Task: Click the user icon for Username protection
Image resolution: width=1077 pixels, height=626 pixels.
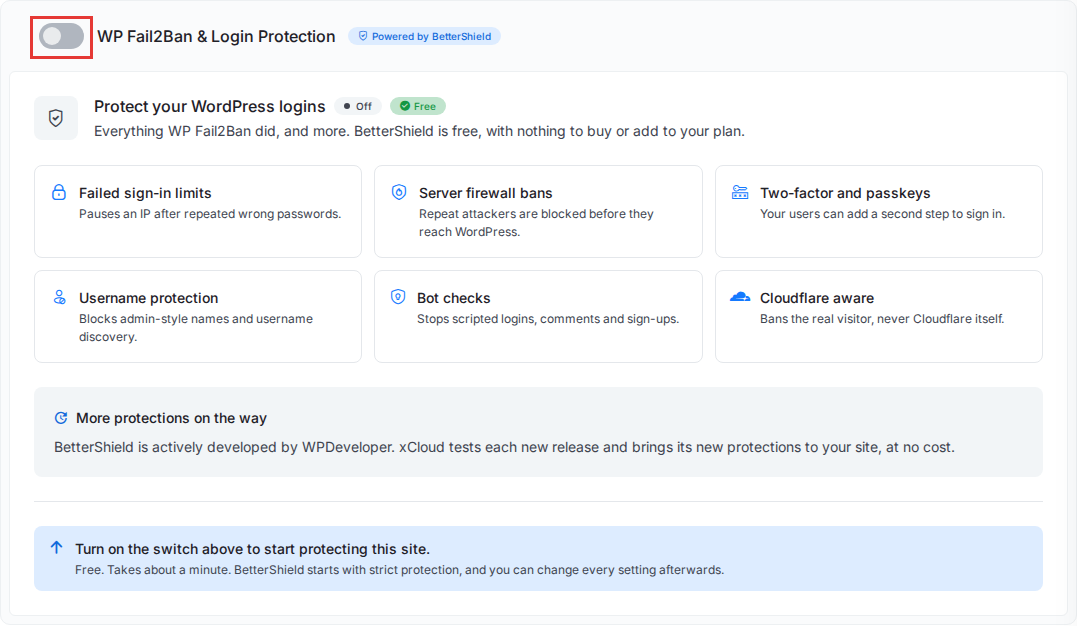Action: pyautogui.click(x=60, y=298)
